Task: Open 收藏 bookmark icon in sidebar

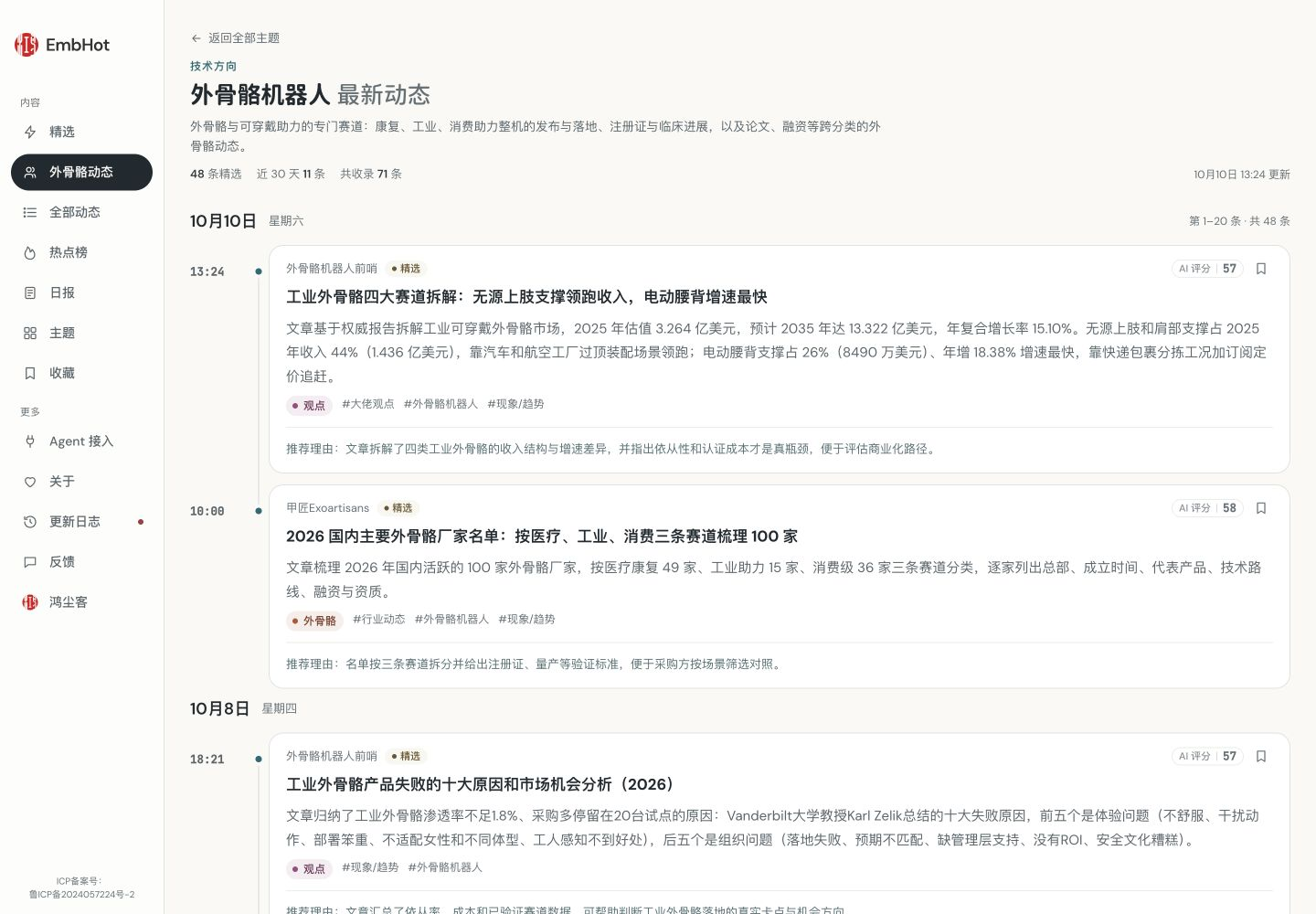Action: 30,373
